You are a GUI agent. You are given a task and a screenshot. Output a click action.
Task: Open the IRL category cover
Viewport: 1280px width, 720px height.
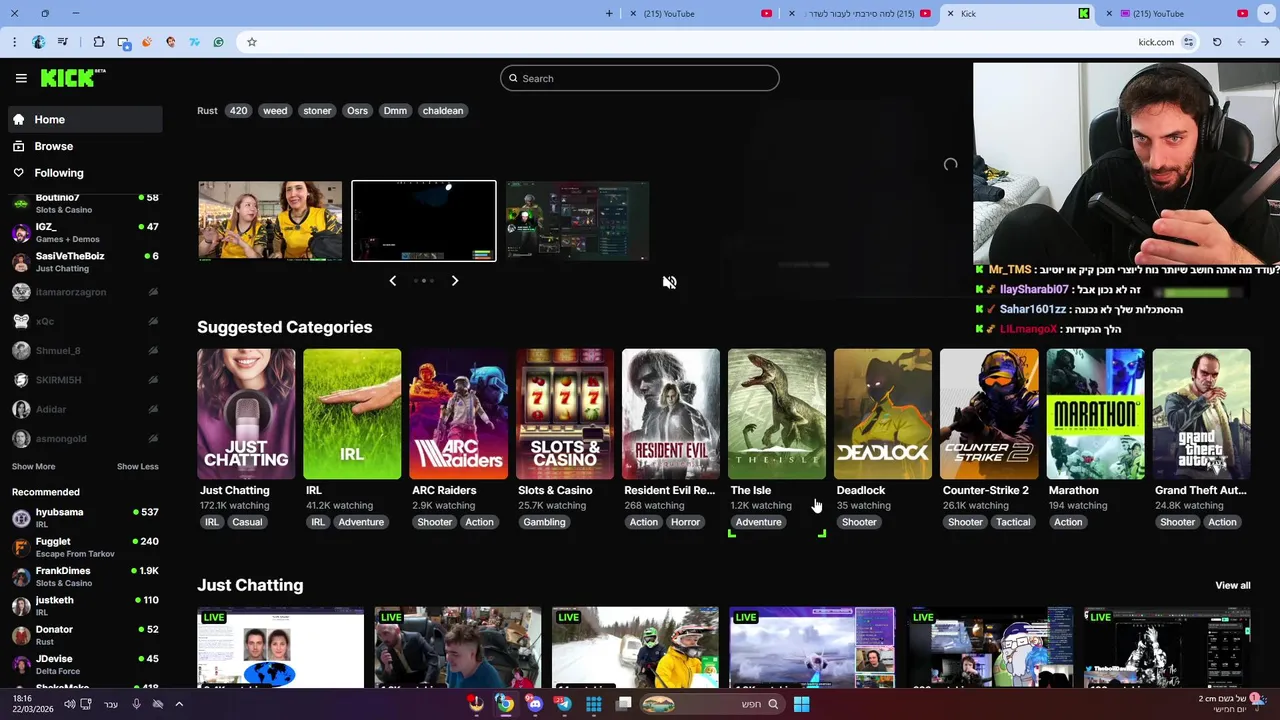pos(352,414)
